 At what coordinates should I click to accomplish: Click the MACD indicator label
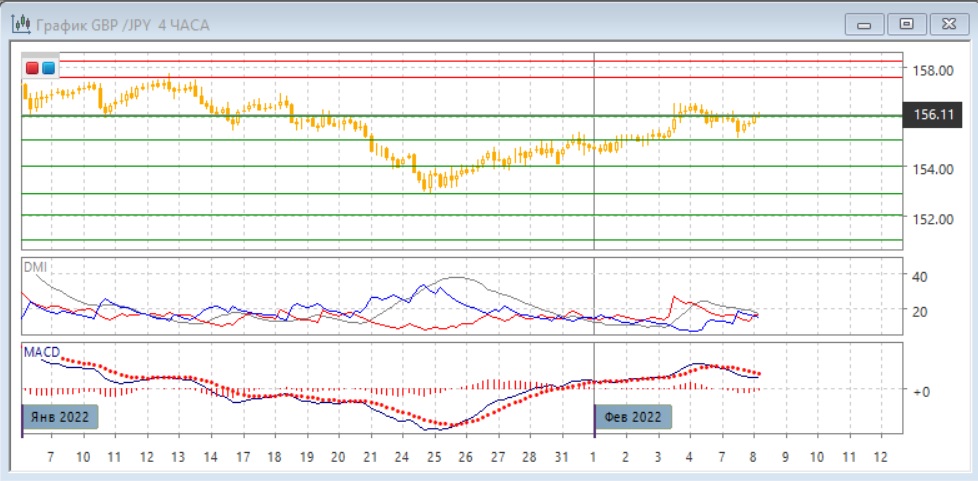[x=41, y=352]
